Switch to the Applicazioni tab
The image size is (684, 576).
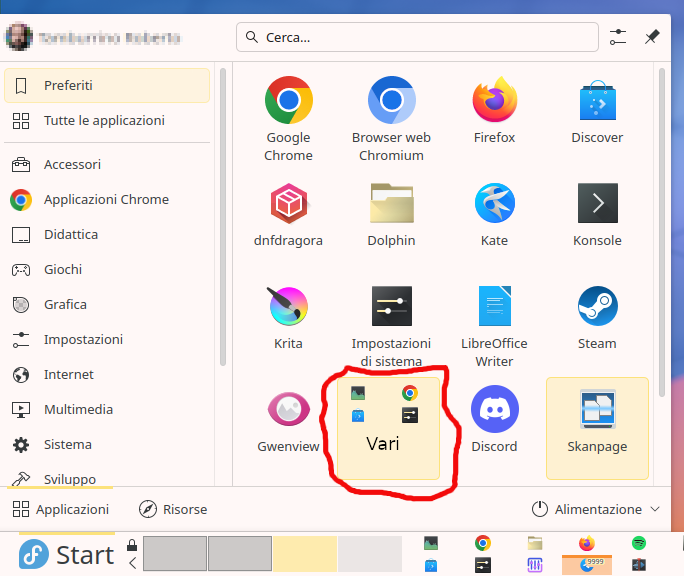point(60,509)
